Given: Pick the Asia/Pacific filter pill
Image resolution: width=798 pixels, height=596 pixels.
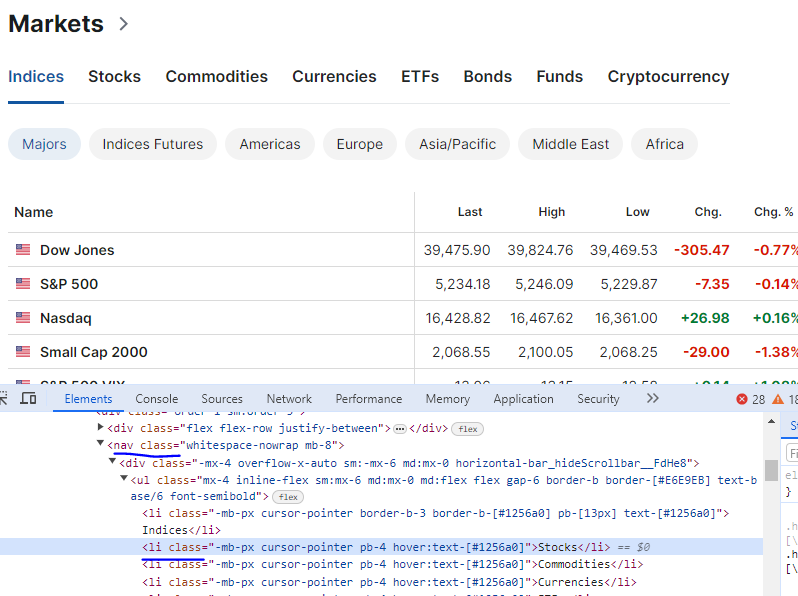Looking at the screenshot, I should (458, 144).
